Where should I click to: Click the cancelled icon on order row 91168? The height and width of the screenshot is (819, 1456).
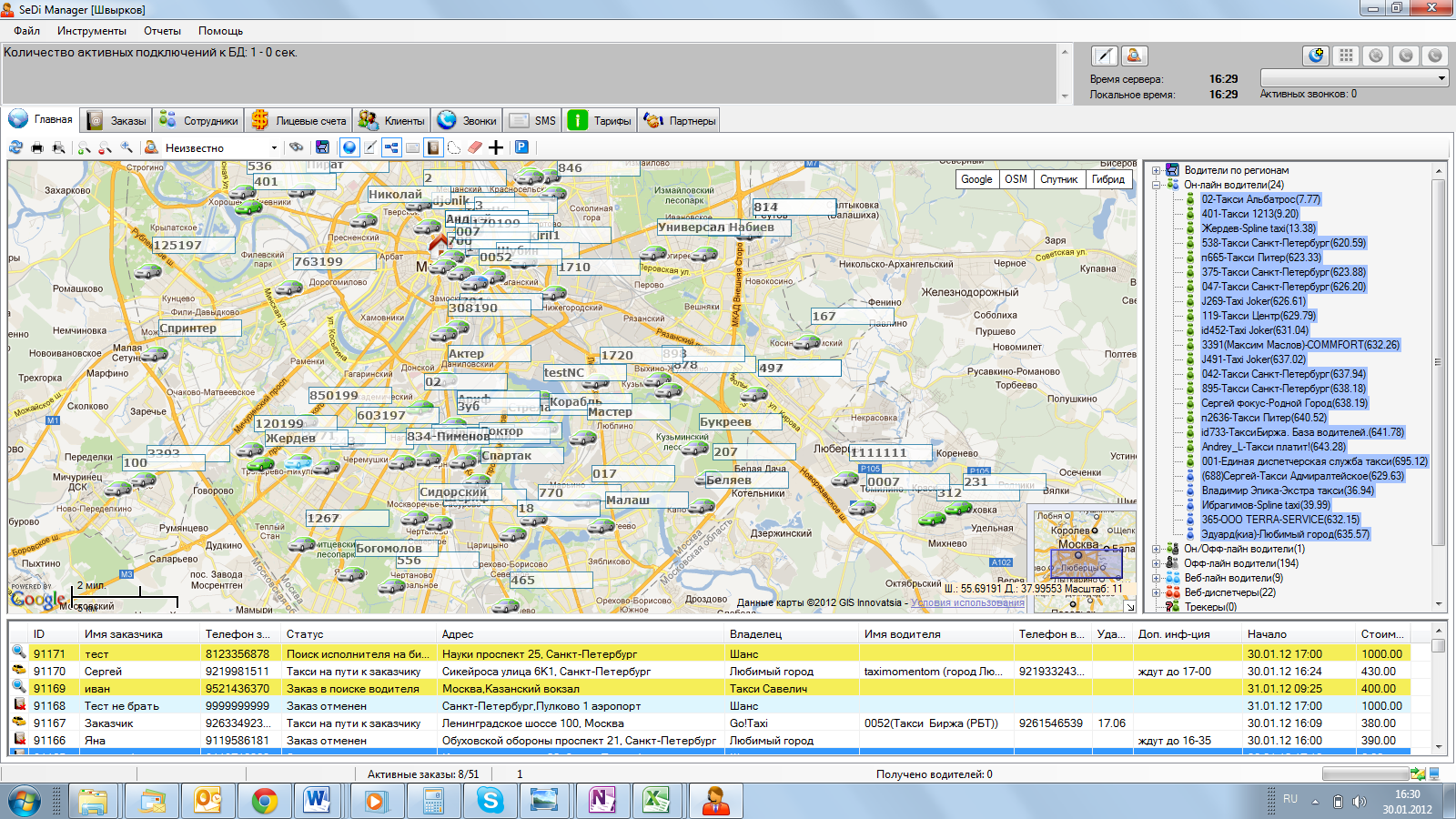point(18,704)
